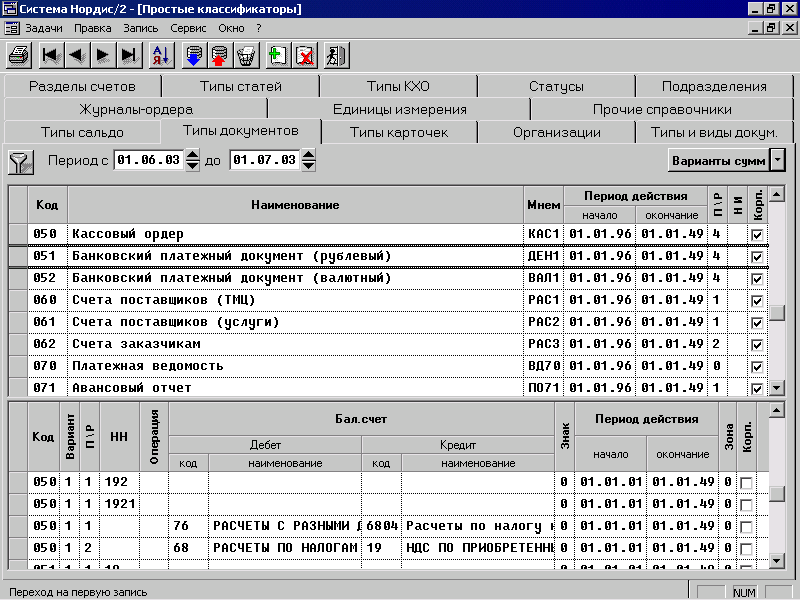Click scroll thumb of the Бал.счет table

click(x=777, y=493)
